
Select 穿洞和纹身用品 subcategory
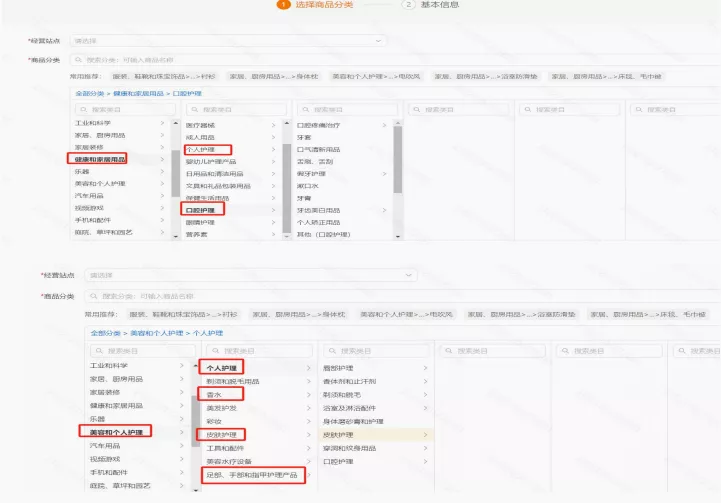click(349, 448)
